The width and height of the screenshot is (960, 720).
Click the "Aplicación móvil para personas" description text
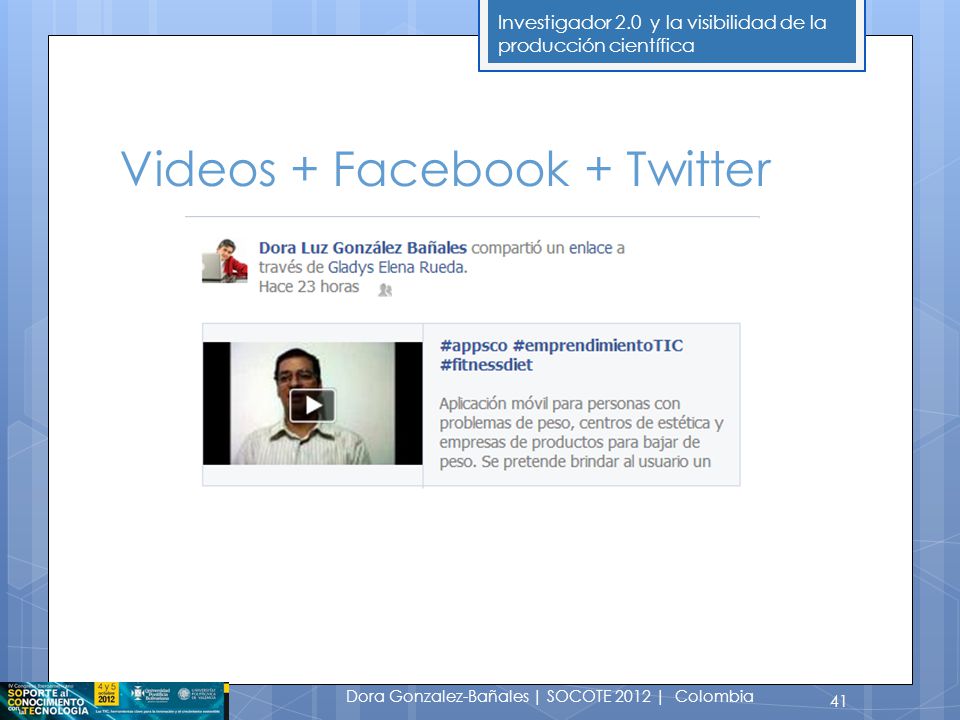click(x=581, y=432)
